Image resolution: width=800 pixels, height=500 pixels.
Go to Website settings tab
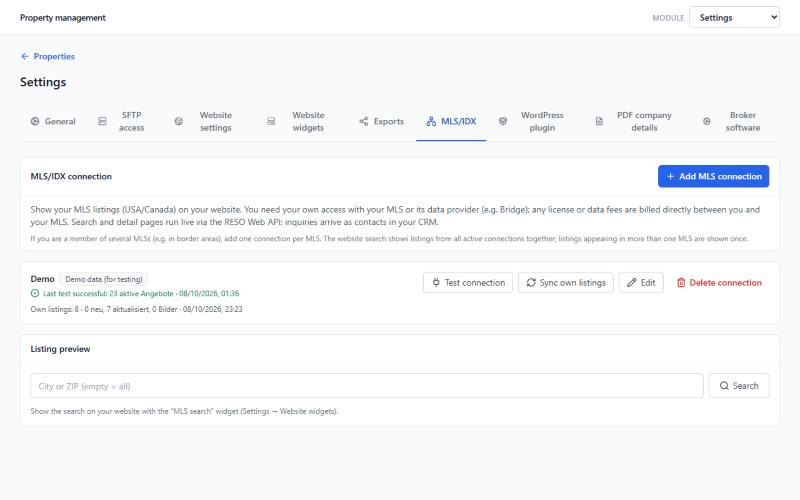(203, 121)
